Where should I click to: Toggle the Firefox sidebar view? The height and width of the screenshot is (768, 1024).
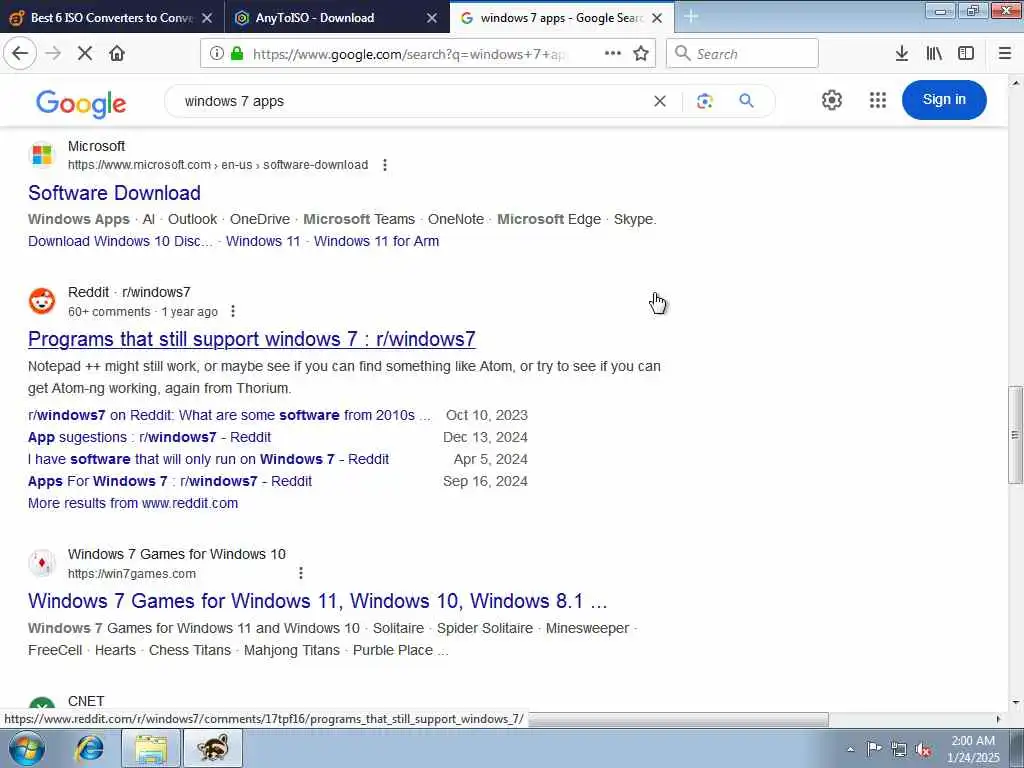coord(966,54)
